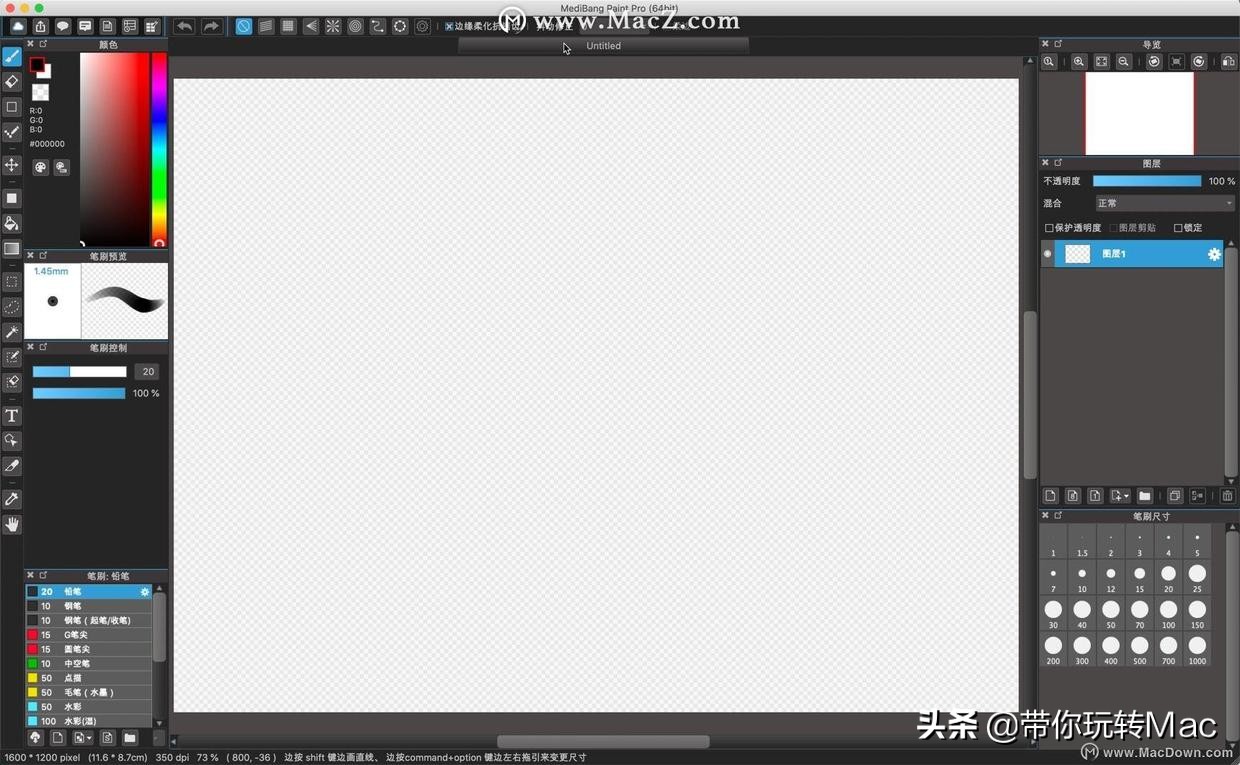
Task: Click the 图层1 layer settings gear
Action: [1213, 254]
